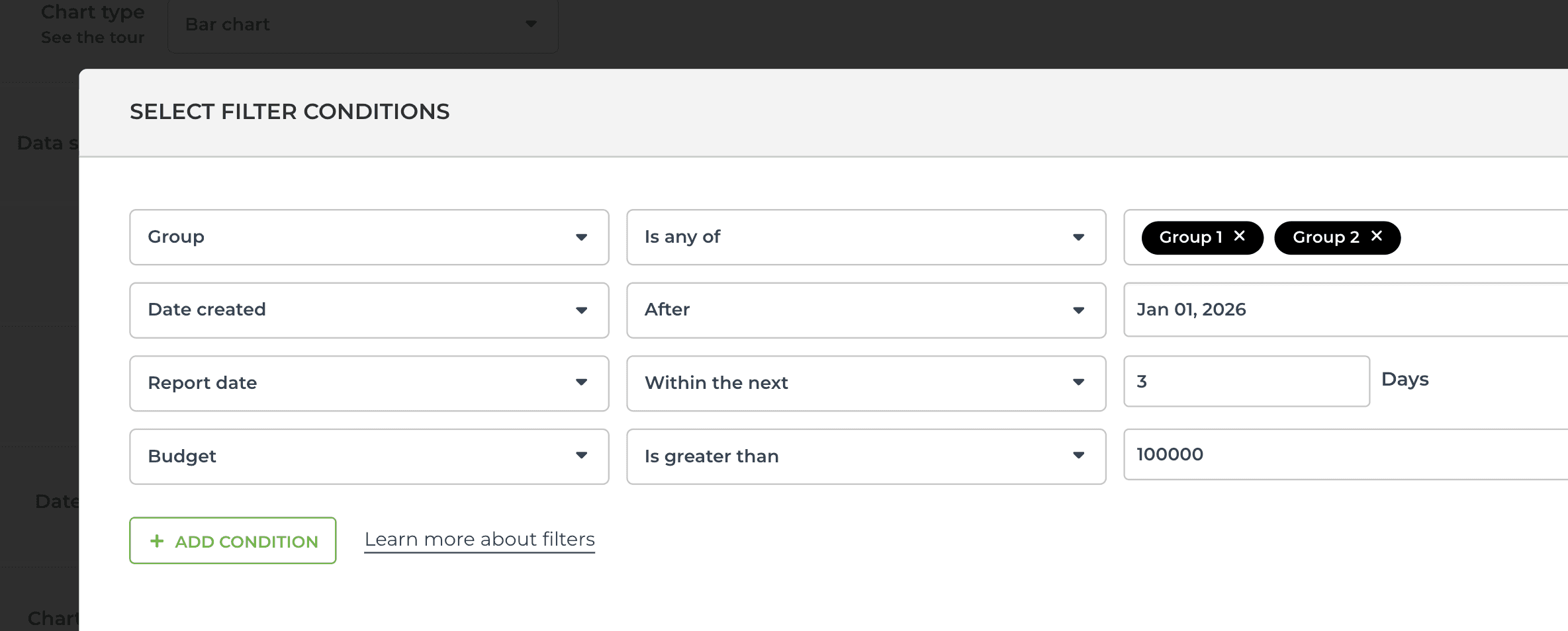
Task: Click the budget value field showing 100000
Action: pos(1344,454)
